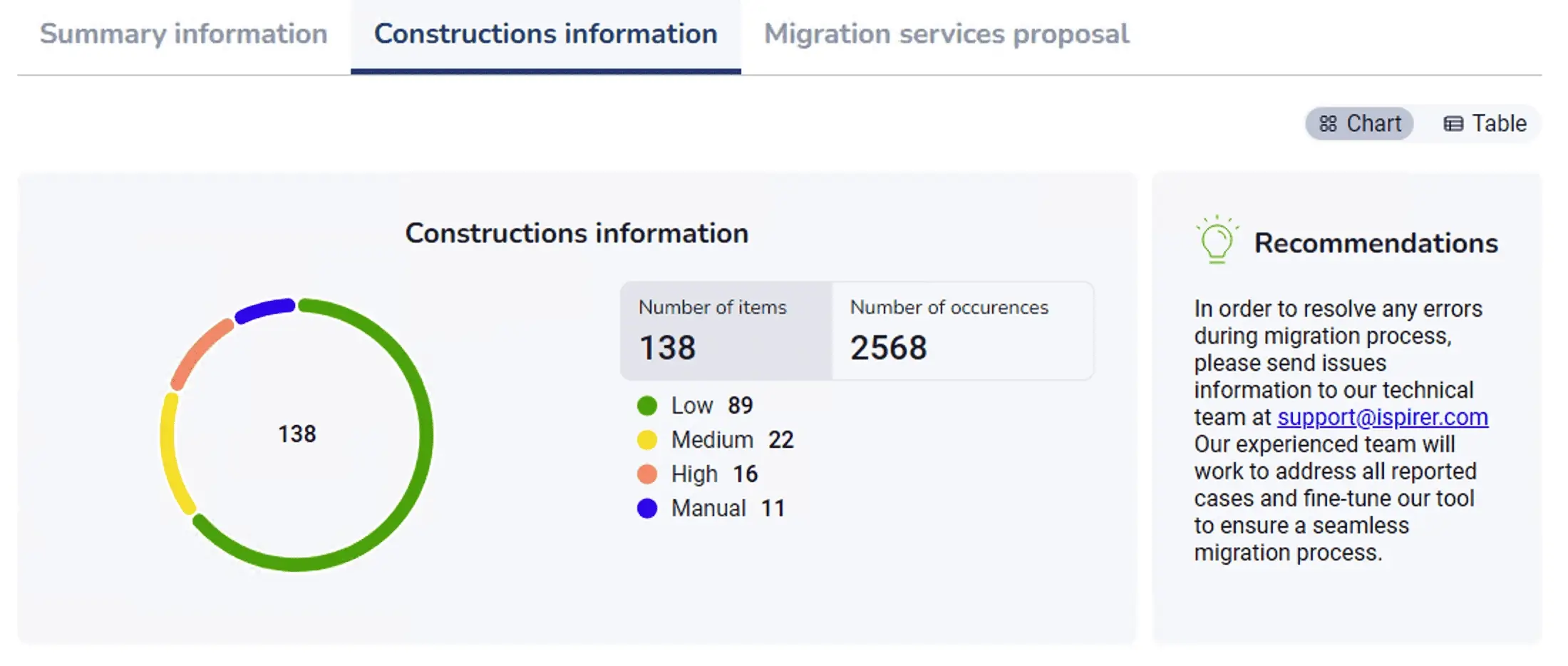
Task: Open the support@ispirer.com email link
Action: pos(1382,417)
